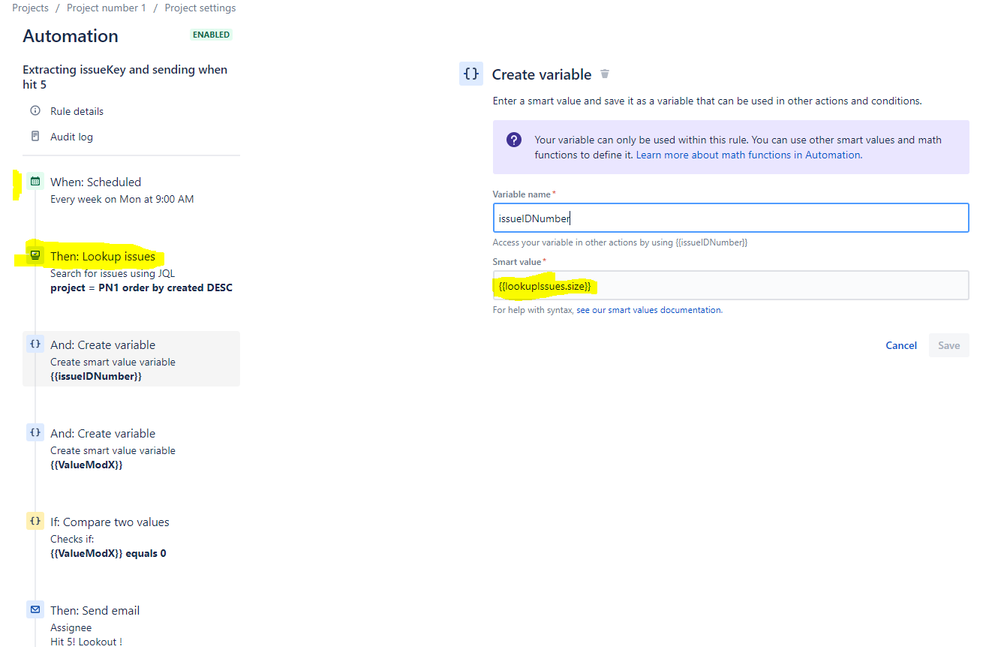Click the ValueModX Create variable braces icon
The height and width of the screenshot is (647, 998).
35,433
